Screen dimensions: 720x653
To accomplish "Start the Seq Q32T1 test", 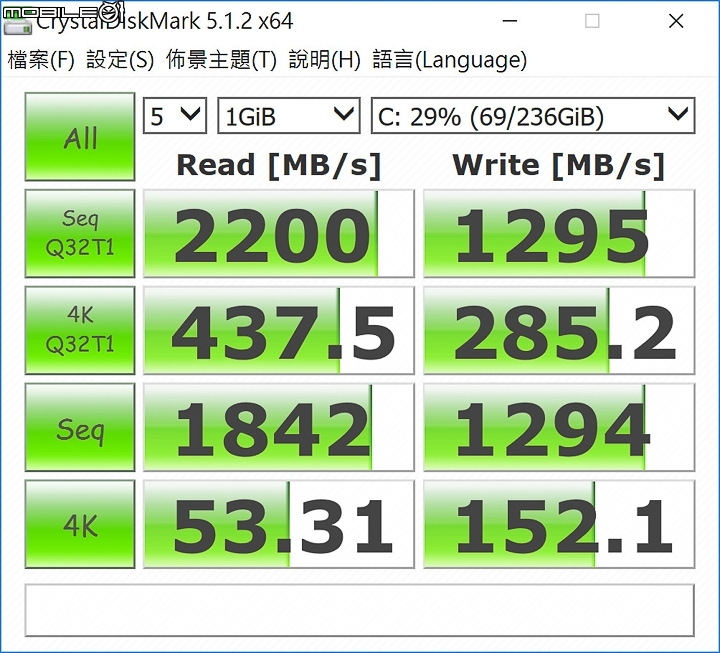I will [80, 233].
